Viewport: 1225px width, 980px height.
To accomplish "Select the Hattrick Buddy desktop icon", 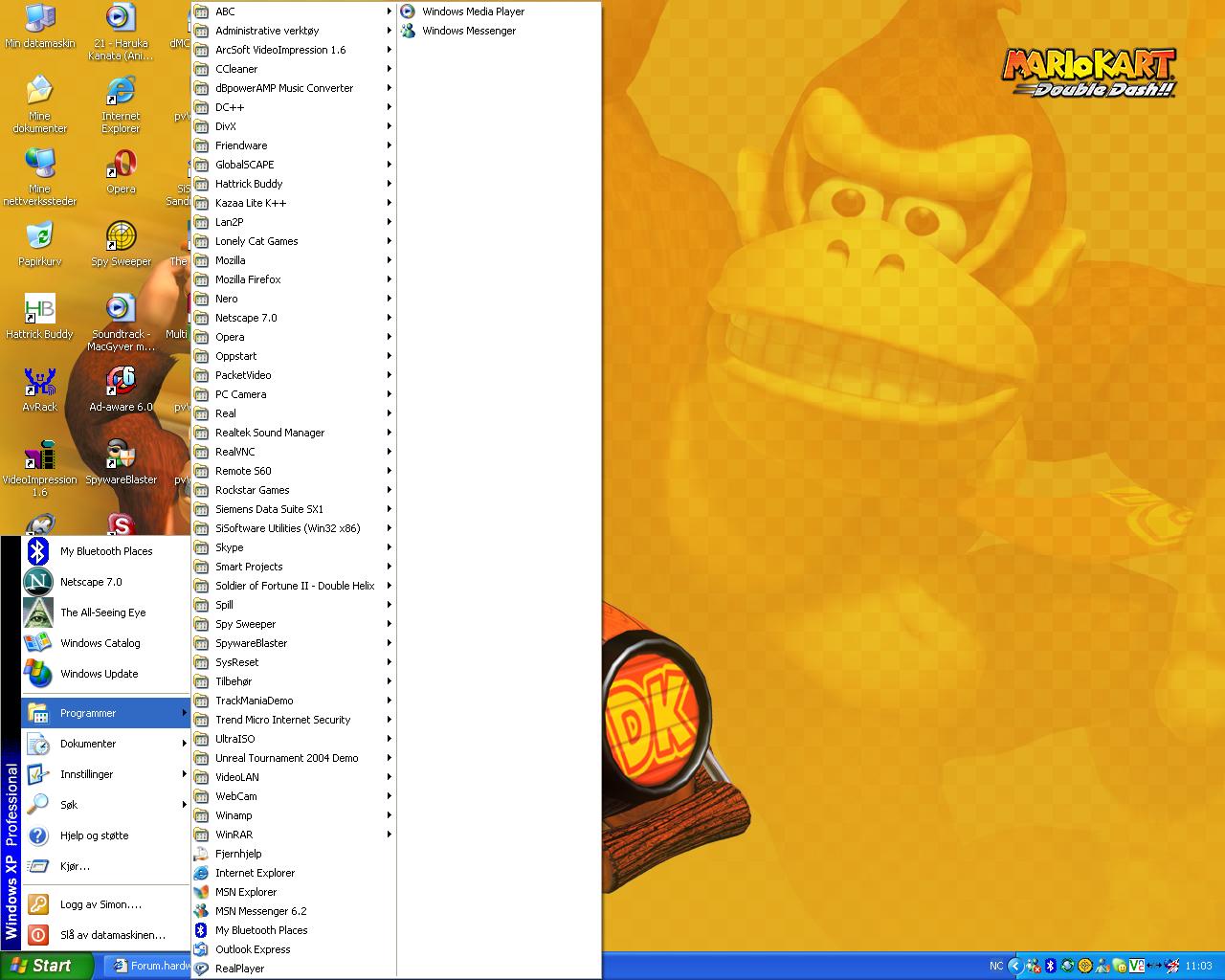I will 39,318.
